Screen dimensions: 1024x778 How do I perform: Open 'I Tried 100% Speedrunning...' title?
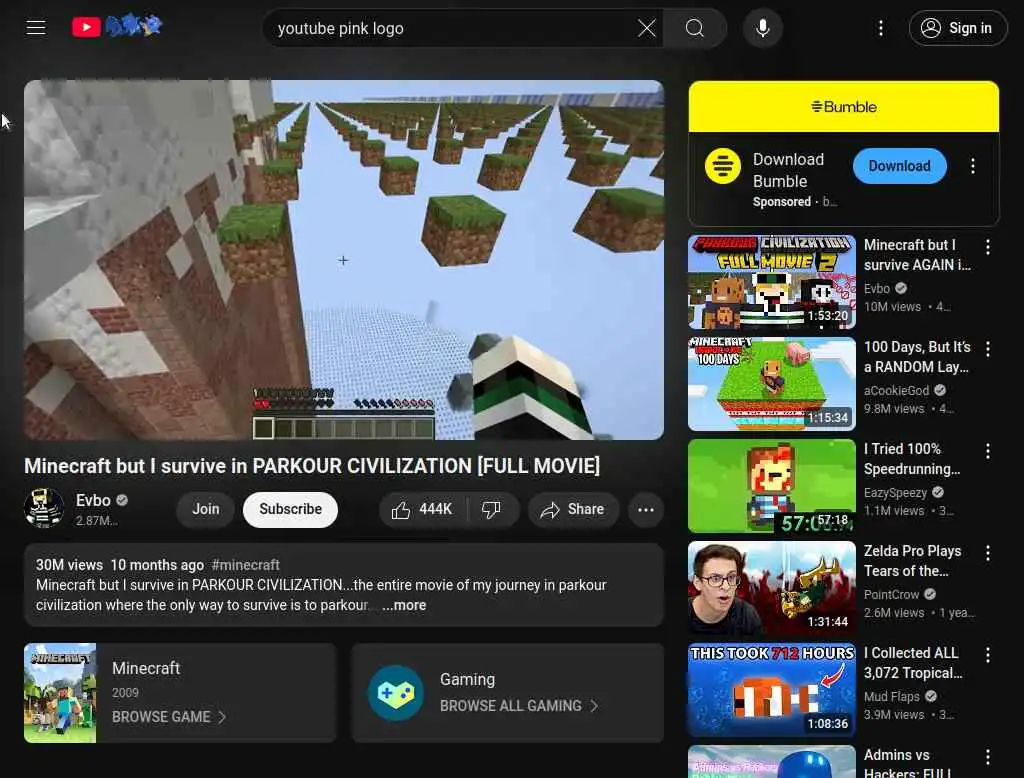pos(912,459)
